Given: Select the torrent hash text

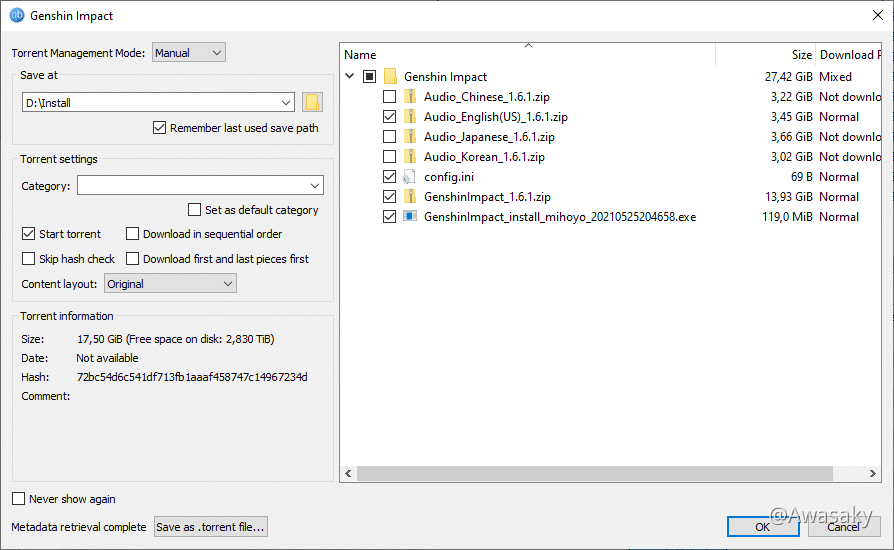Looking at the screenshot, I should [192, 377].
